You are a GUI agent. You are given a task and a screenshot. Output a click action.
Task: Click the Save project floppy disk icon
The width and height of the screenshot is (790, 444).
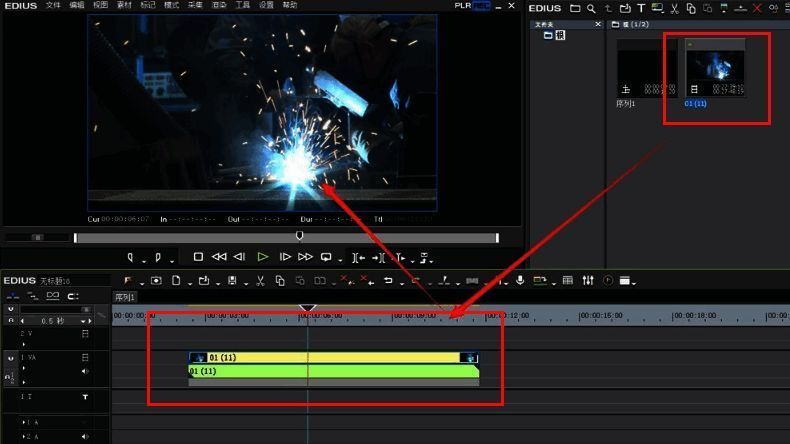point(232,281)
